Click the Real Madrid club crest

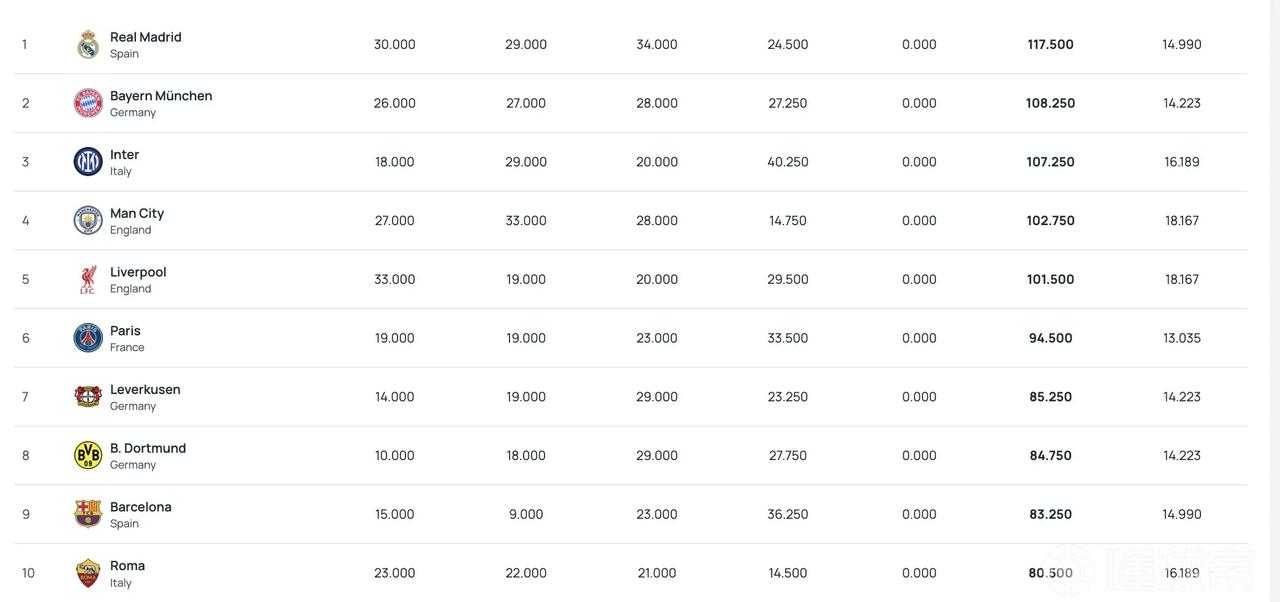88,44
